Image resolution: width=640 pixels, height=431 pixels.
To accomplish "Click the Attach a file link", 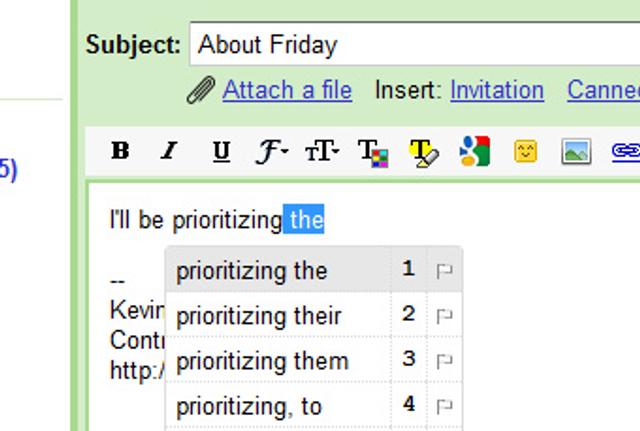I will tap(287, 91).
